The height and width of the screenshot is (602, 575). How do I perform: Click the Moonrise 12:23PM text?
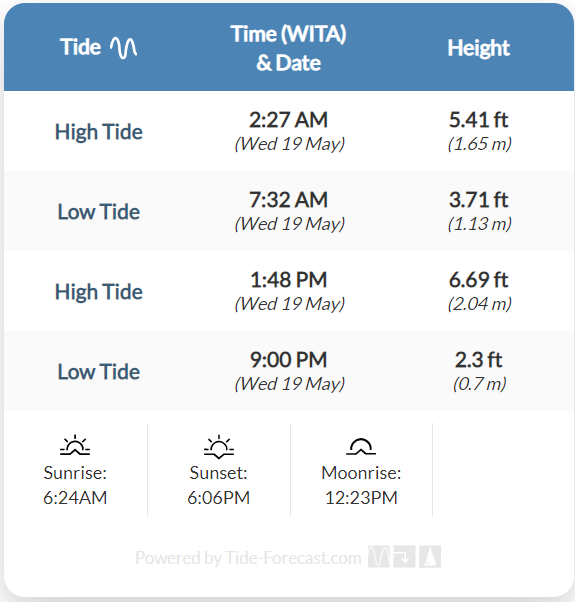[361, 485]
